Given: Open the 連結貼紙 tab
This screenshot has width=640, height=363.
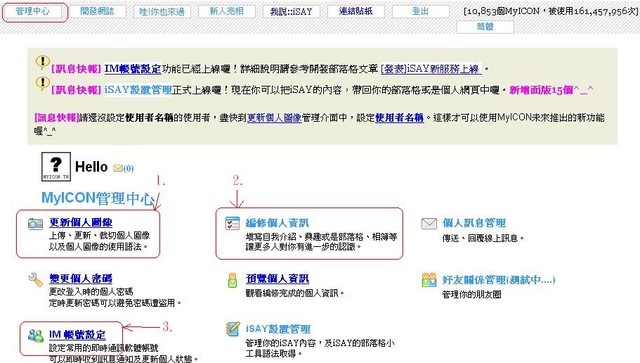Looking at the screenshot, I should tap(356, 11).
